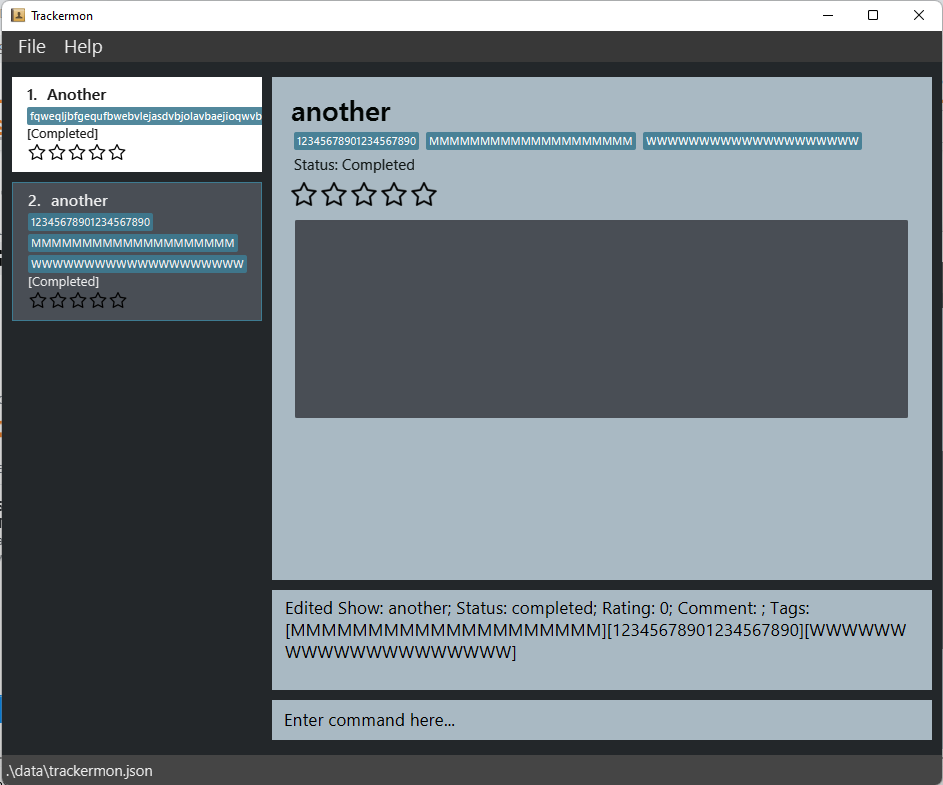The image size is (943, 785).
Task: Open the File menu
Action: (32, 46)
